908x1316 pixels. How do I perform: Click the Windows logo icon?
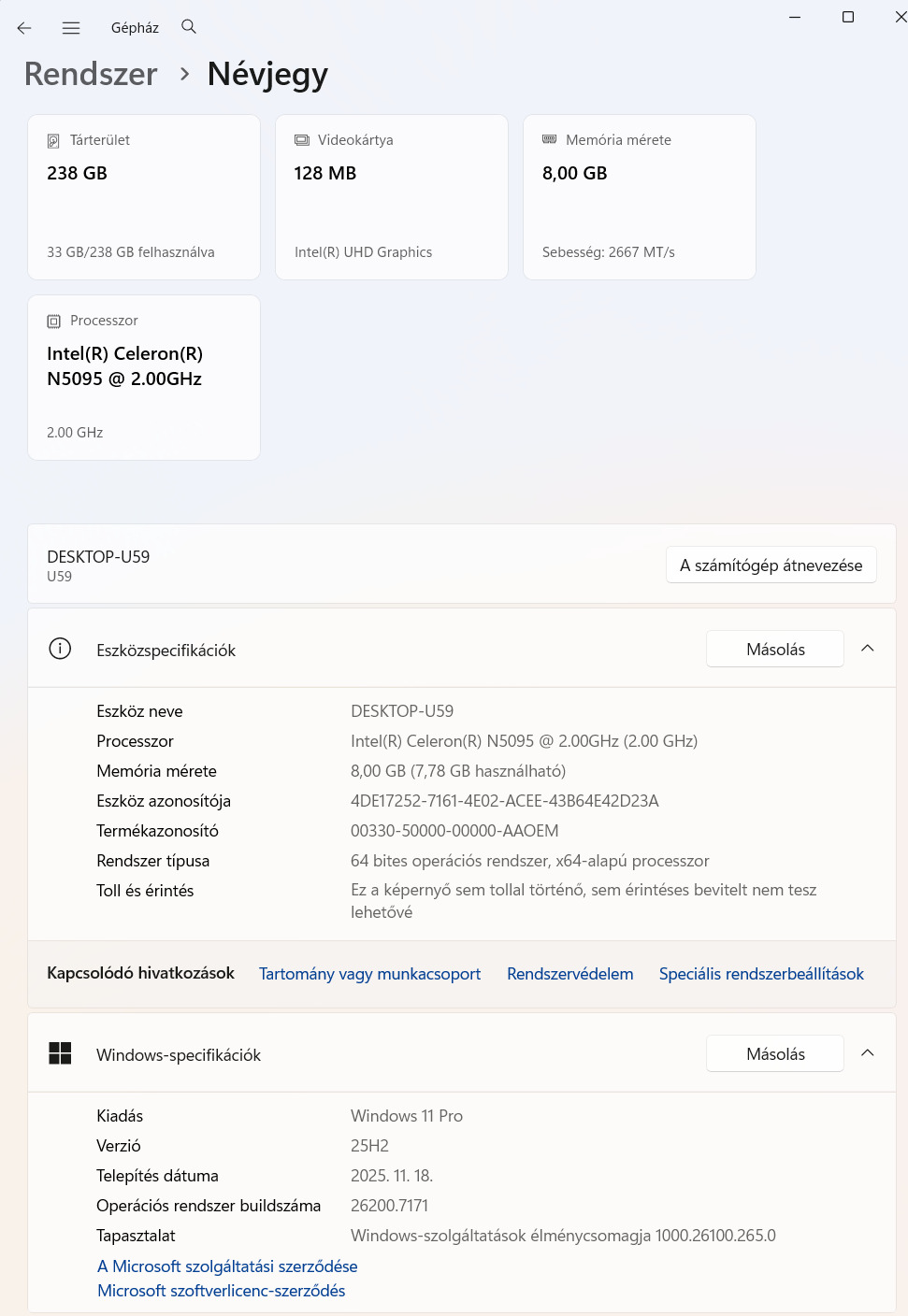[x=60, y=1053]
